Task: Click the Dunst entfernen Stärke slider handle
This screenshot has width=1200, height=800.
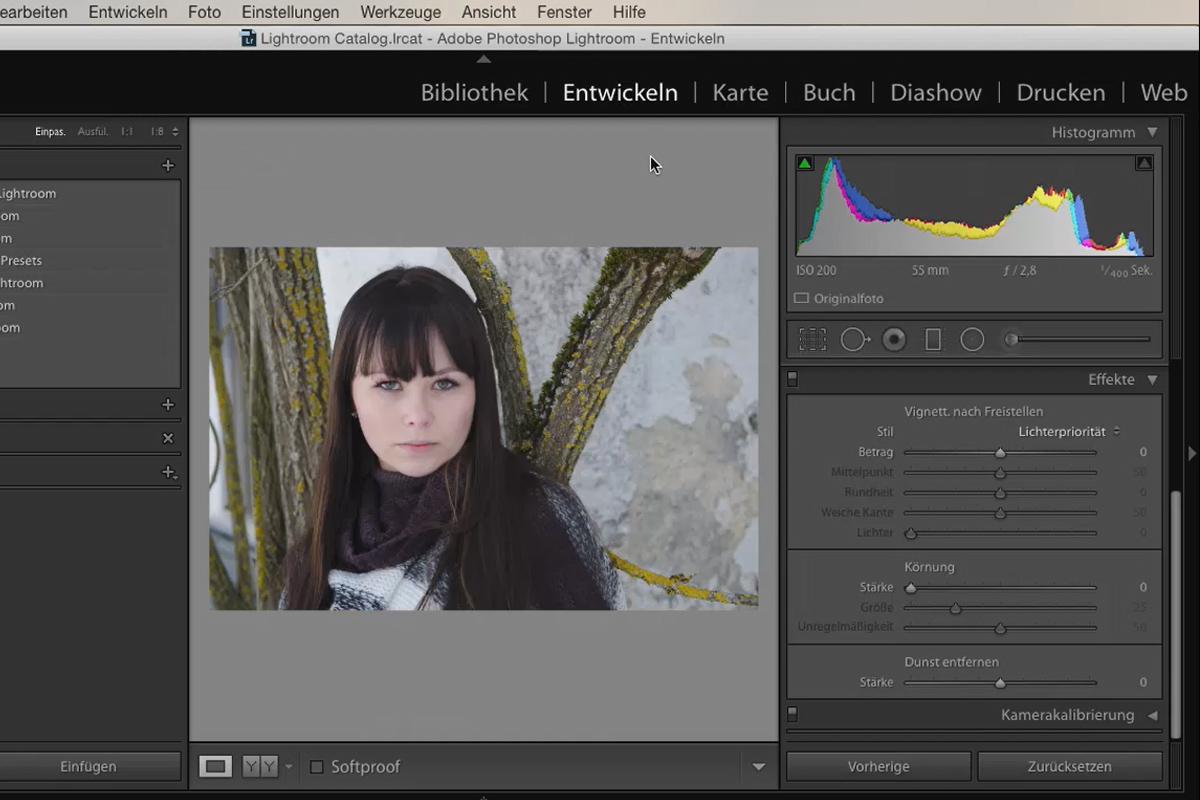Action: pyautogui.click(x=1000, y=683)
